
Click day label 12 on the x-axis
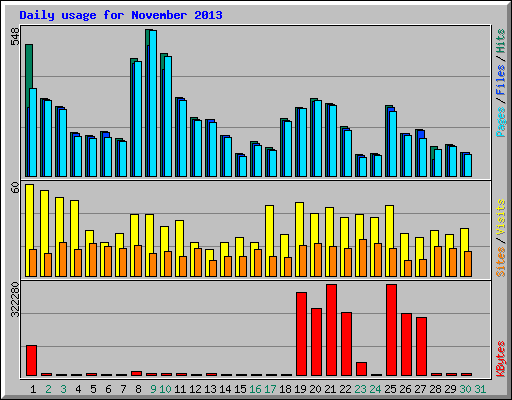pyautogui.click(x=195, y=389)
